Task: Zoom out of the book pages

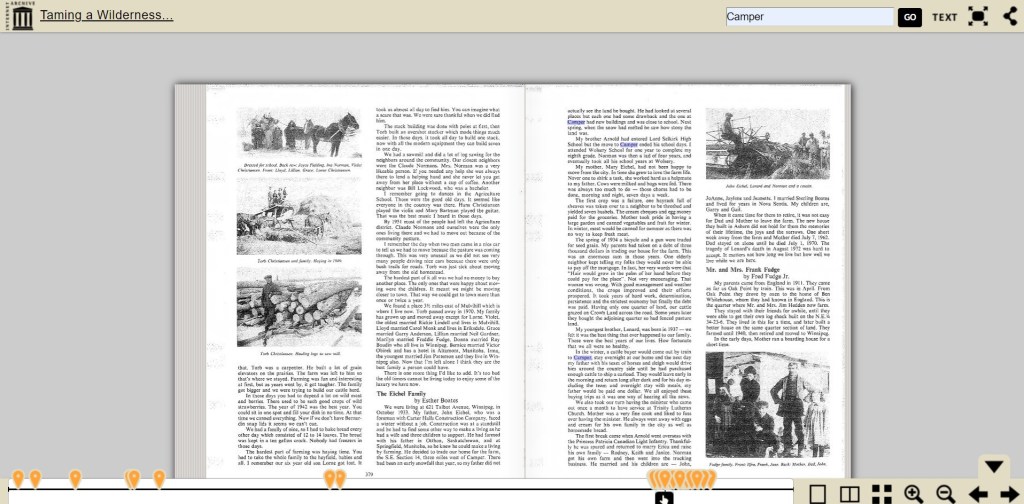Action: (945, 494)
